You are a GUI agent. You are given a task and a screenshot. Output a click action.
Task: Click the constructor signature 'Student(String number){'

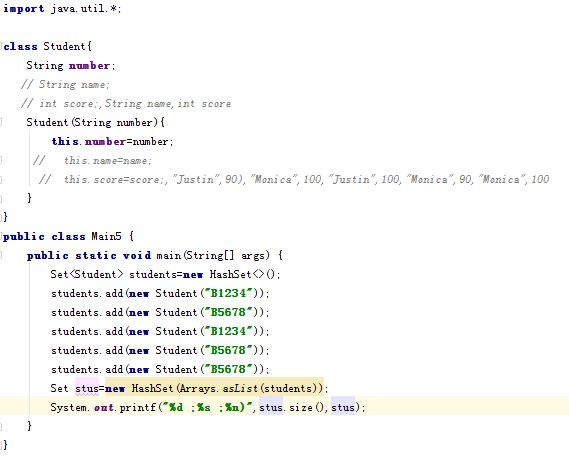95,122
